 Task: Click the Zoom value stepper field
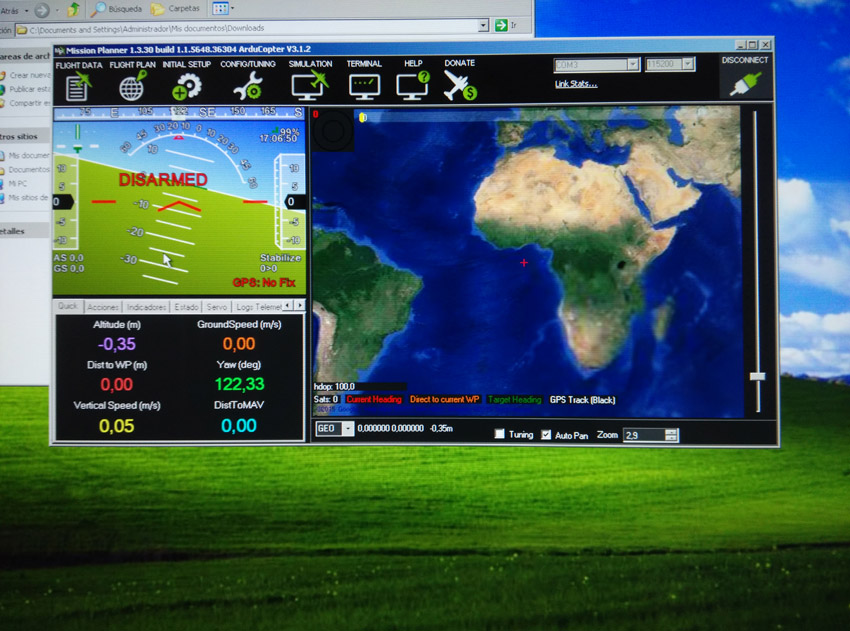[x=644, y=435]
